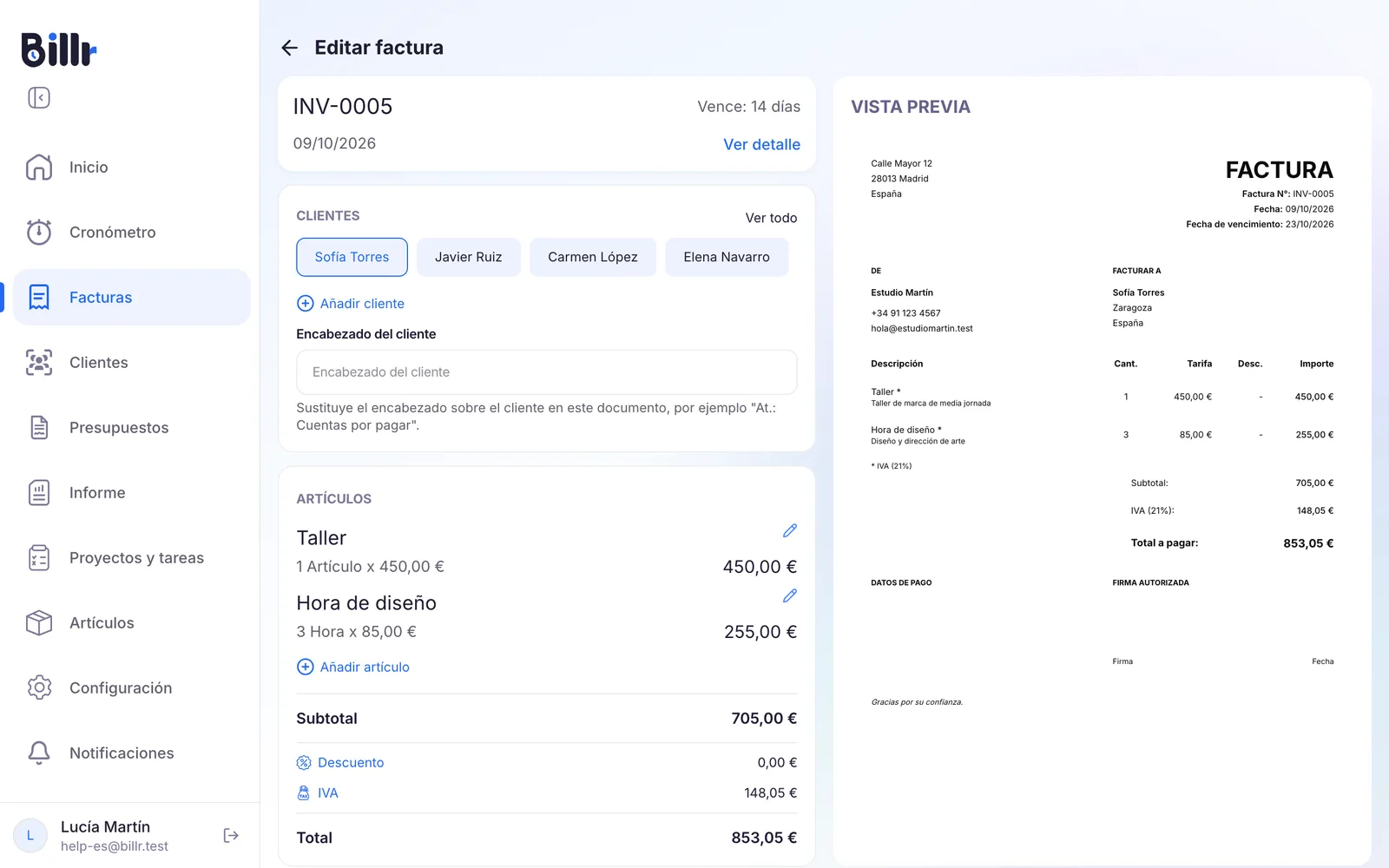Click plus icon of Añadir artículo
This screenshot has height=868, width=1389.
pos(306,667)
